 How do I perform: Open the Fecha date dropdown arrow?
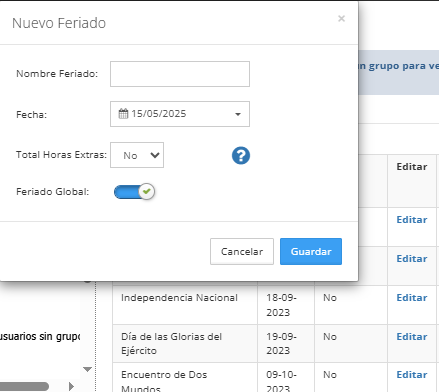click(238, 114)
